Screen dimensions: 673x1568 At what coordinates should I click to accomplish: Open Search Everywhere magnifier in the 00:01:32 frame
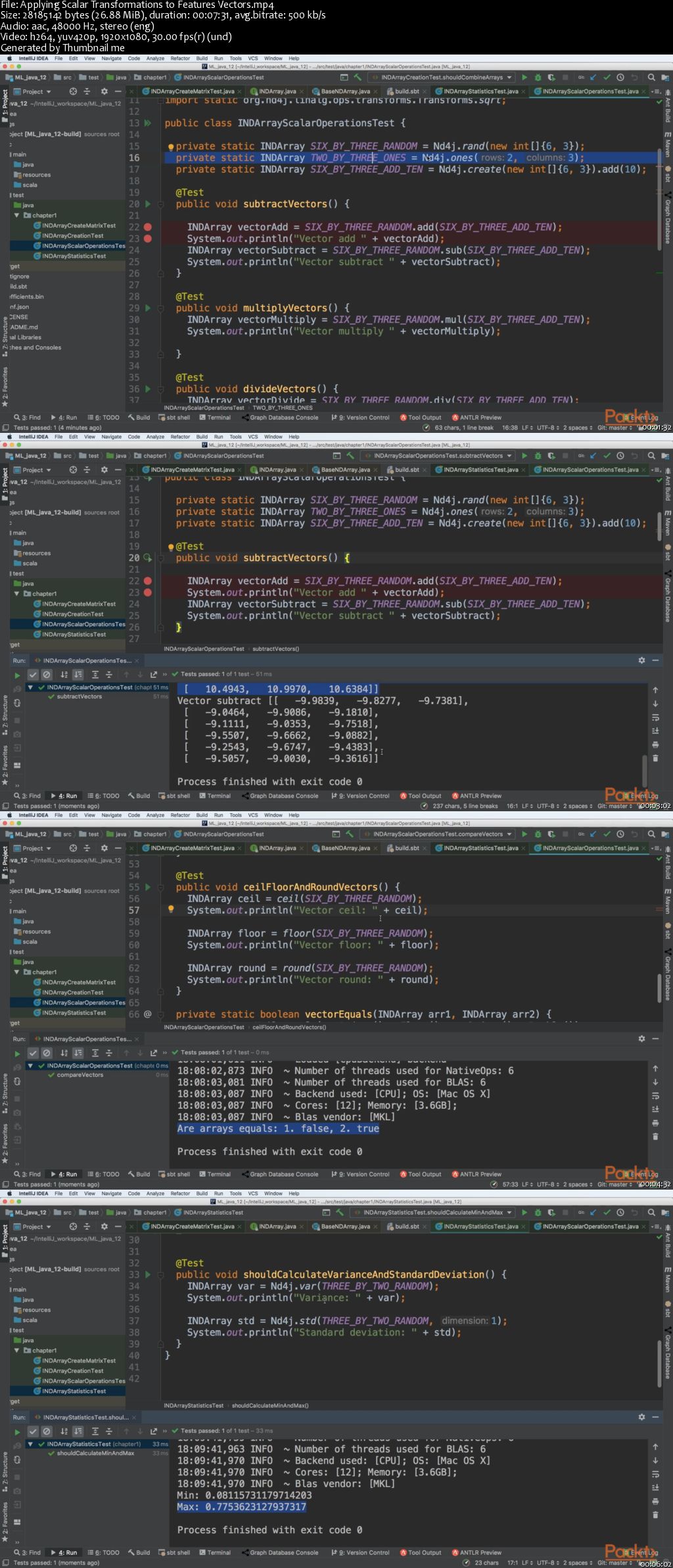(651, 78)
